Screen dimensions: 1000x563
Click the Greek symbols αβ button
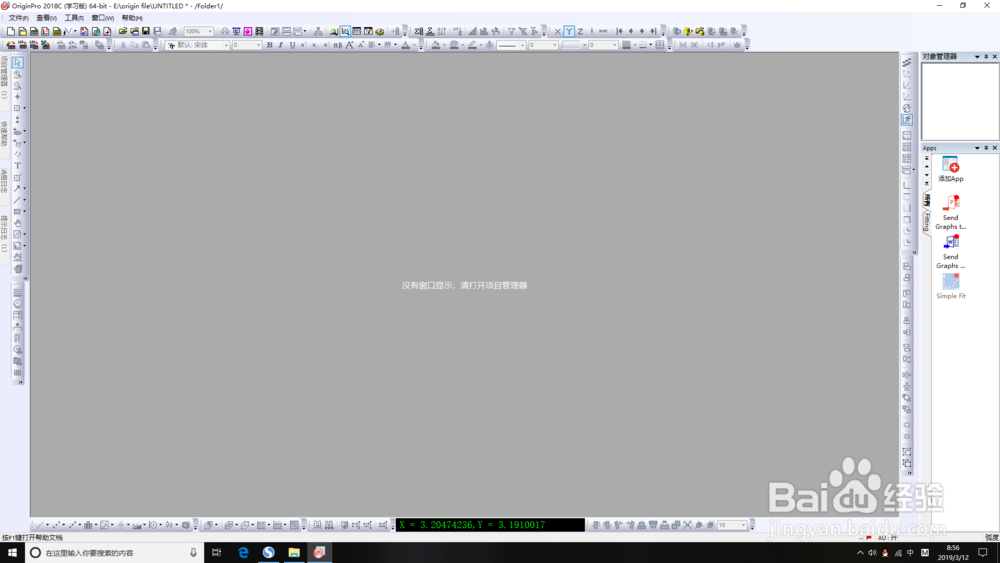coord(337,45)
